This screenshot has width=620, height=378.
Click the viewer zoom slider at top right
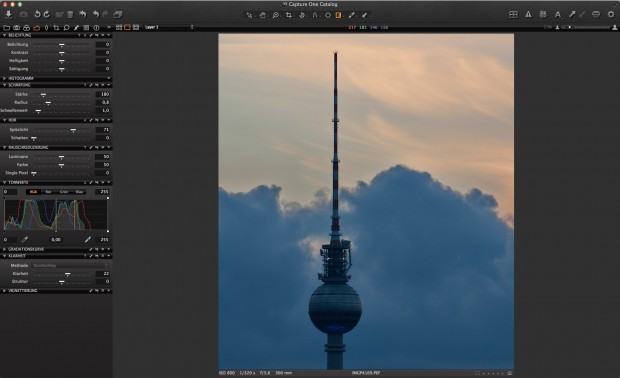pos(586,27)
